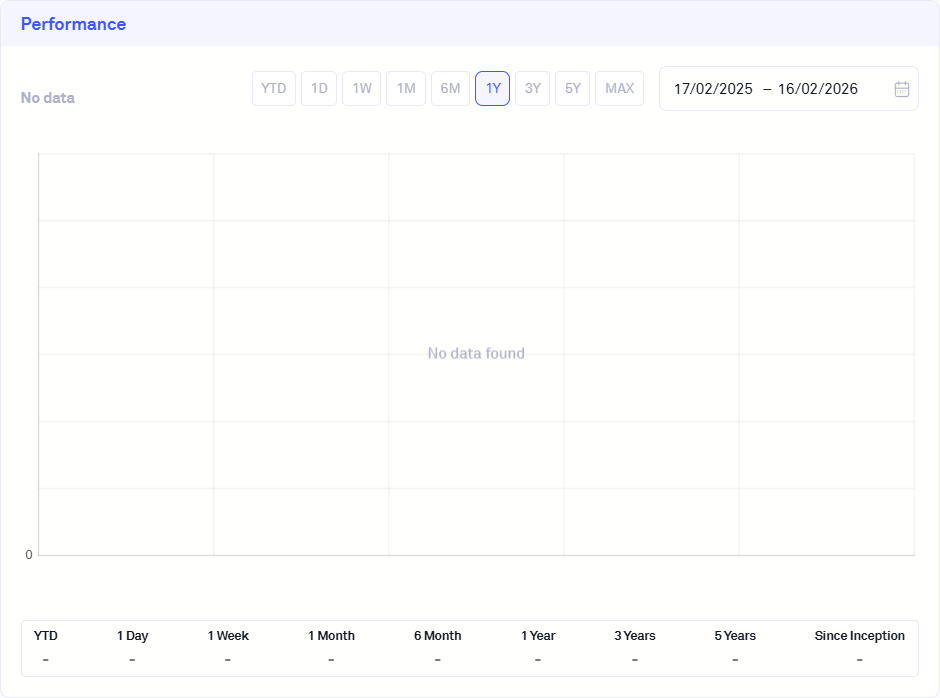Click the 6 Month summary column
The image size is (940, 698).
tap(437, 647)
